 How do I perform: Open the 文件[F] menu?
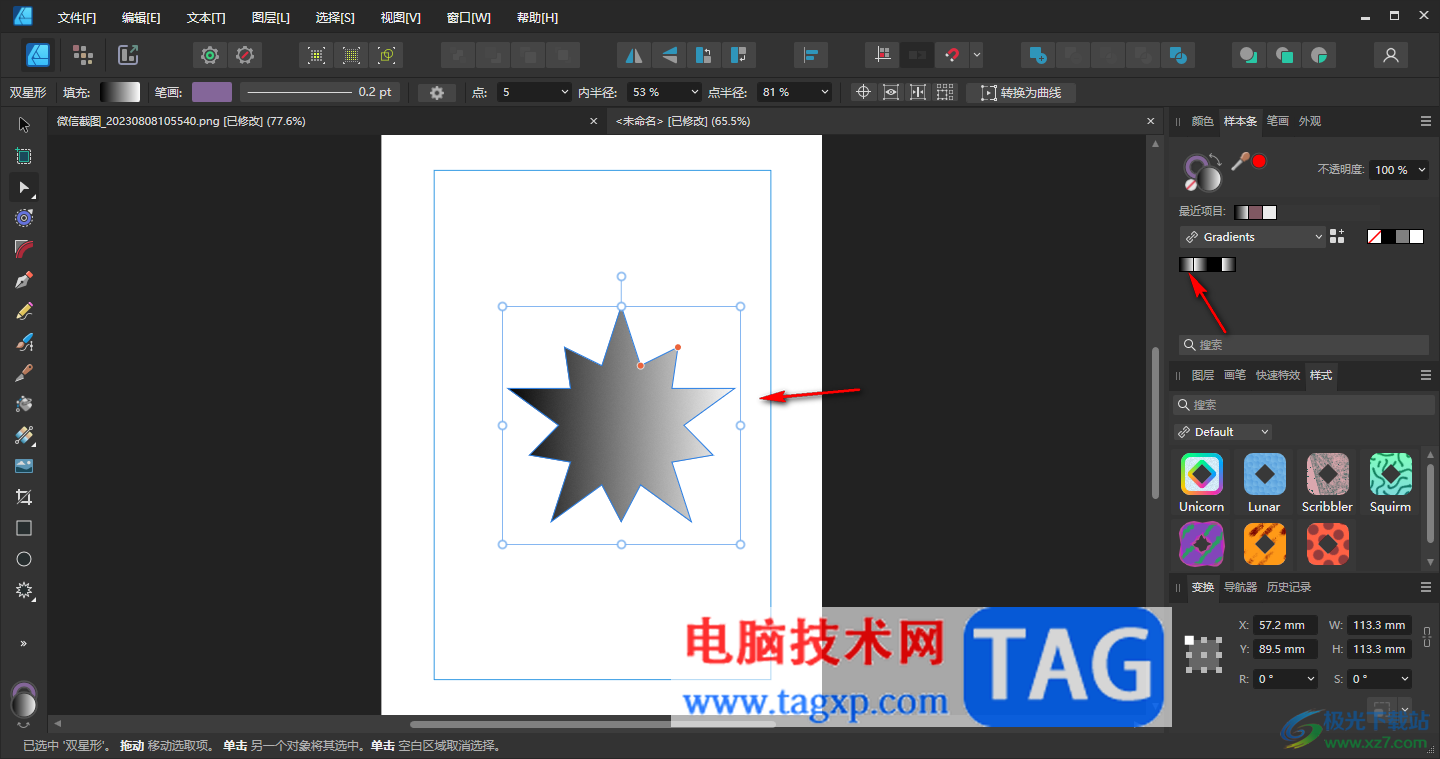point(77,18)
